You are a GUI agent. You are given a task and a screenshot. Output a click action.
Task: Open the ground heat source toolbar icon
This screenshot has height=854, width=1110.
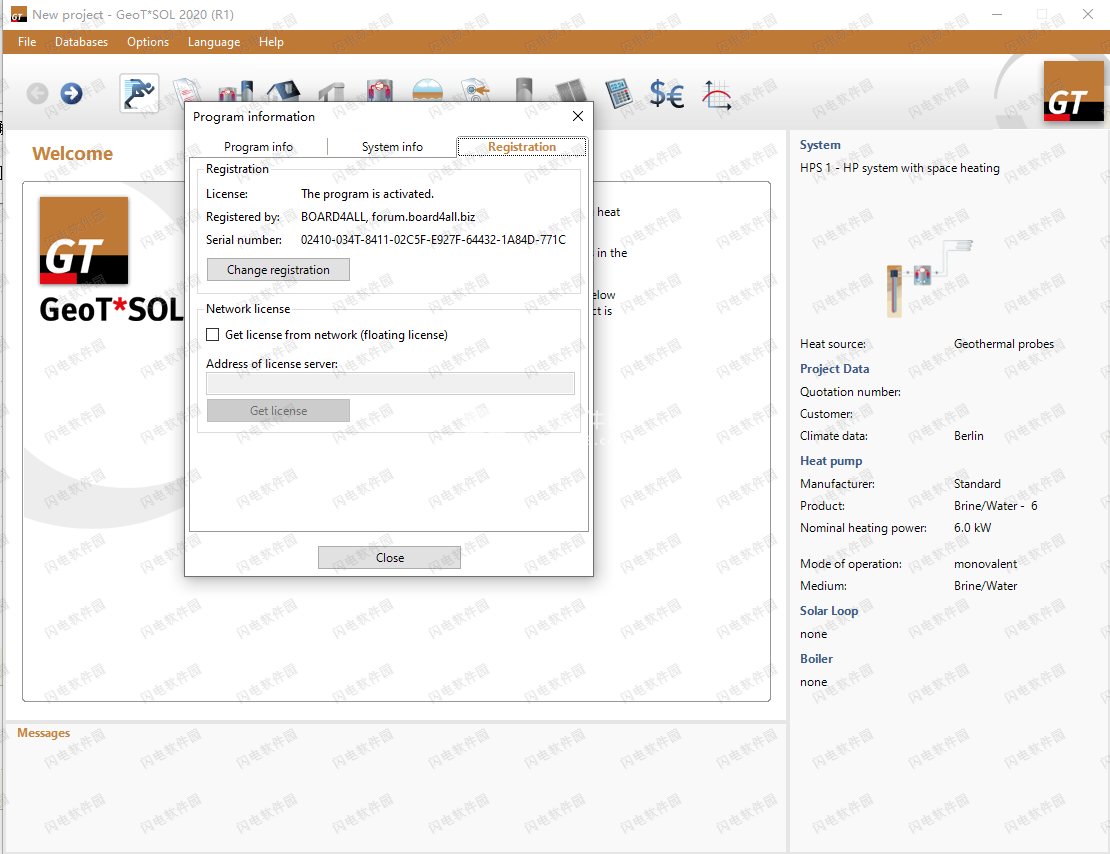point(428,91)
